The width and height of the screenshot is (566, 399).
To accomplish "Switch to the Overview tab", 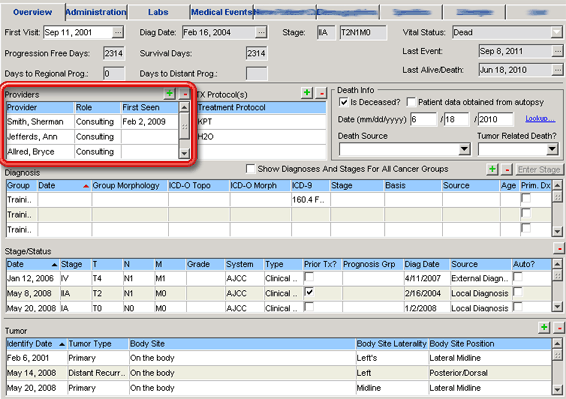I will coord(32,12).
